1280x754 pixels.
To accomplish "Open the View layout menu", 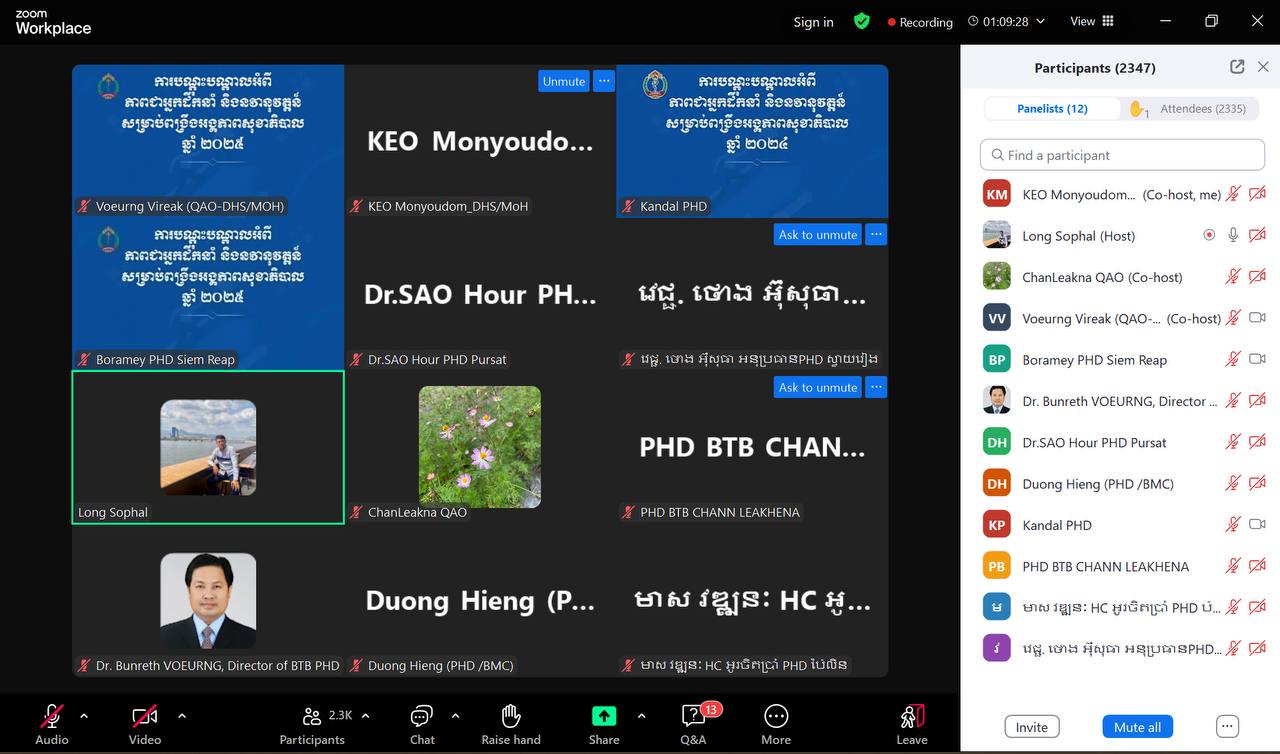I will point(1091,21).
